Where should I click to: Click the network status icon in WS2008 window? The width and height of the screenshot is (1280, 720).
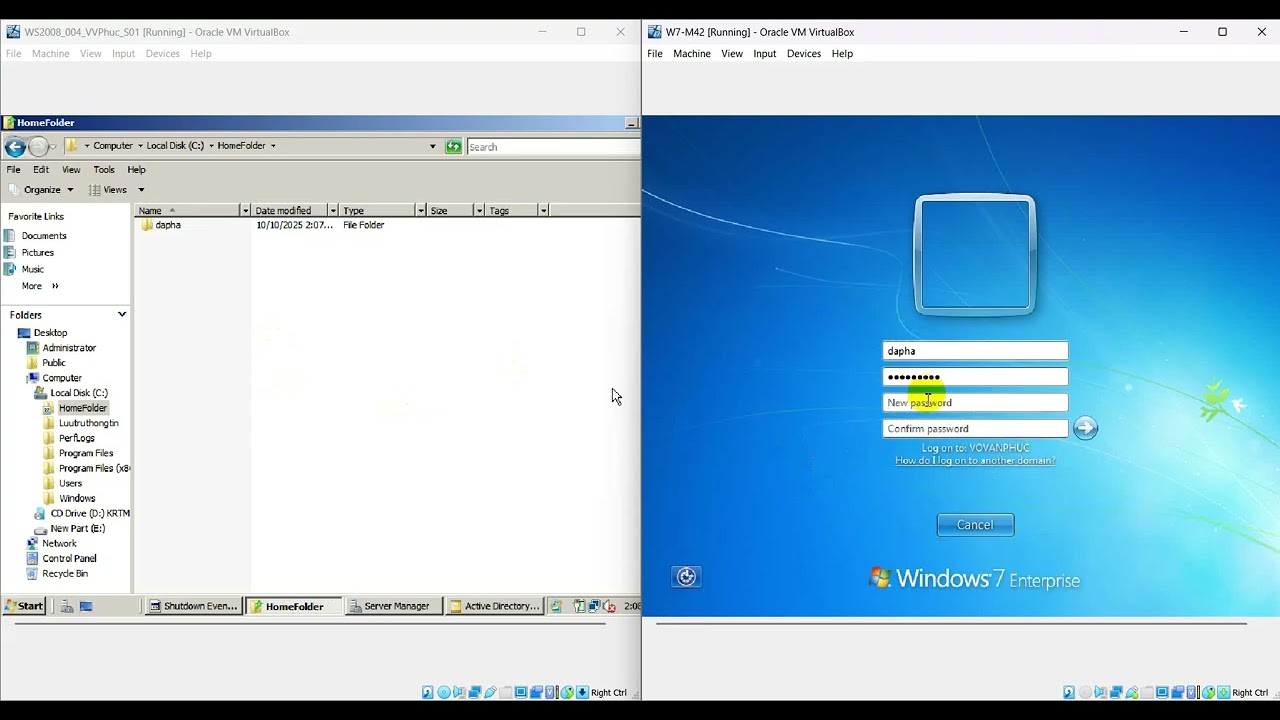coord(475,692)
